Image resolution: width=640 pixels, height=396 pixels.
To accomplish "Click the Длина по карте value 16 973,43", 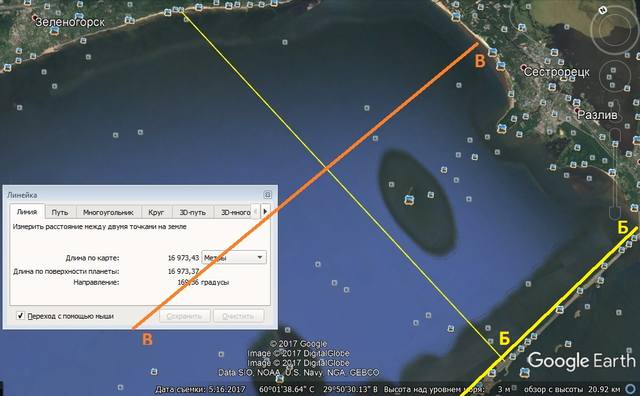I will click(183, 258).
